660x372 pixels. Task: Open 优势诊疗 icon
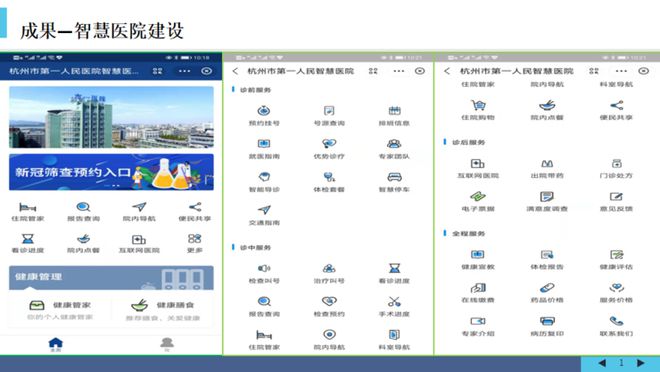tap(329, 144)
